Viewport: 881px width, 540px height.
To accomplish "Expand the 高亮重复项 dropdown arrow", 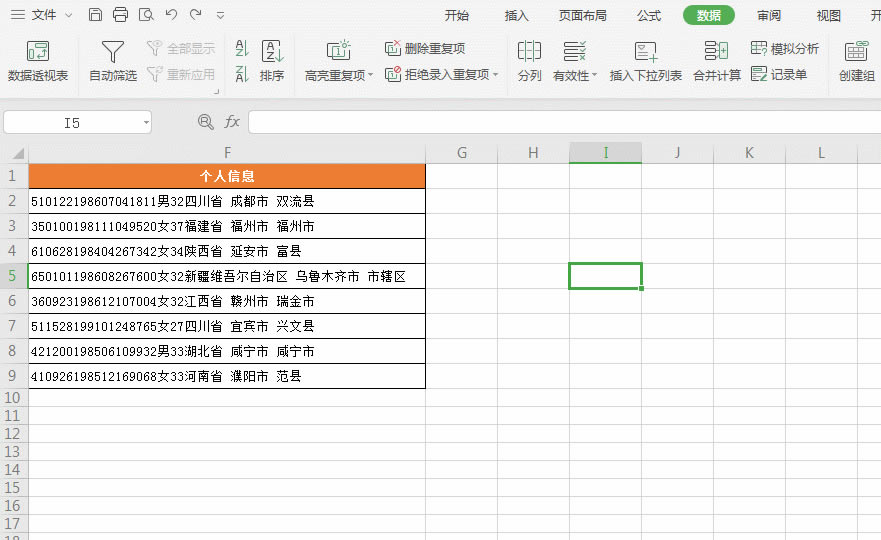I will tap(371, 75).
